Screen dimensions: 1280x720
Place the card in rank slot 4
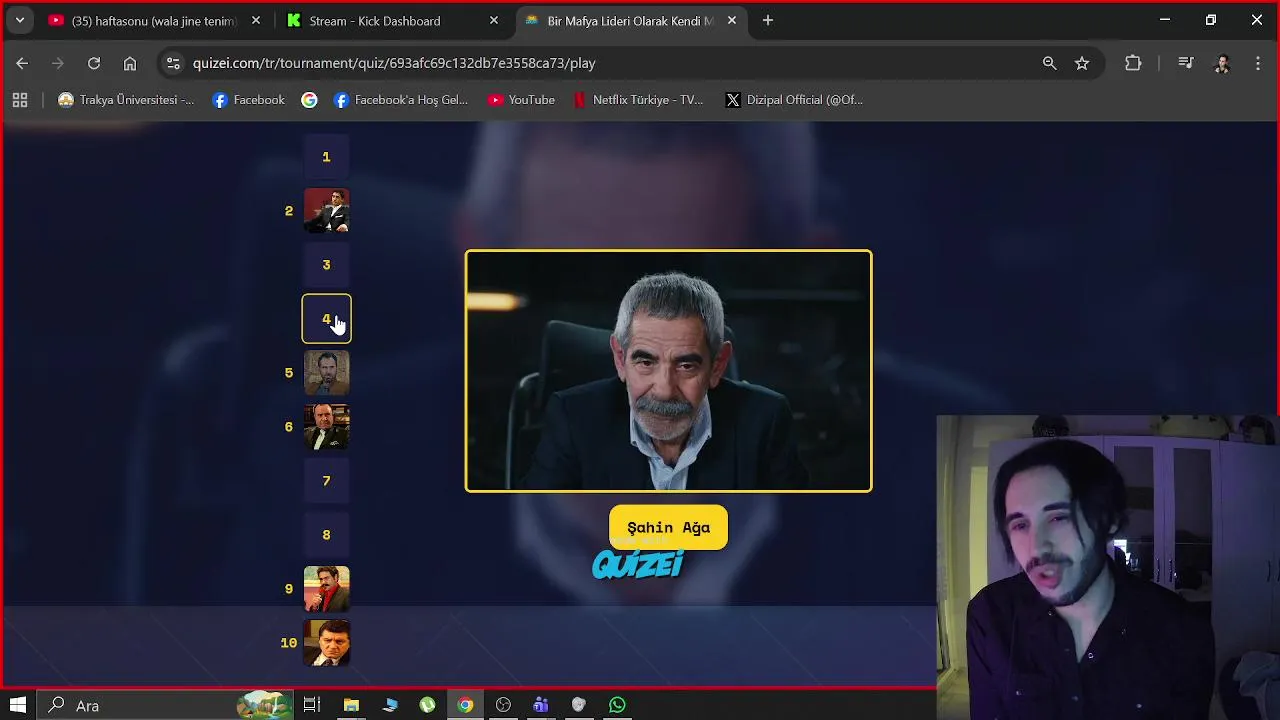326,319
